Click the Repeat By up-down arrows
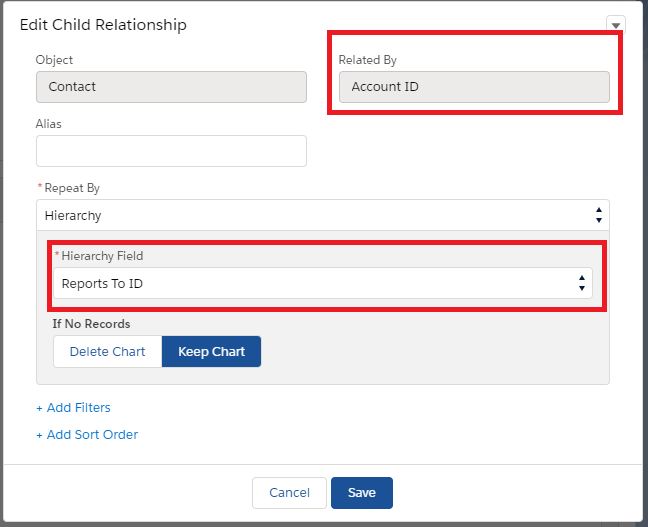This screenshot has height=527, width=648. coord(598,215)
